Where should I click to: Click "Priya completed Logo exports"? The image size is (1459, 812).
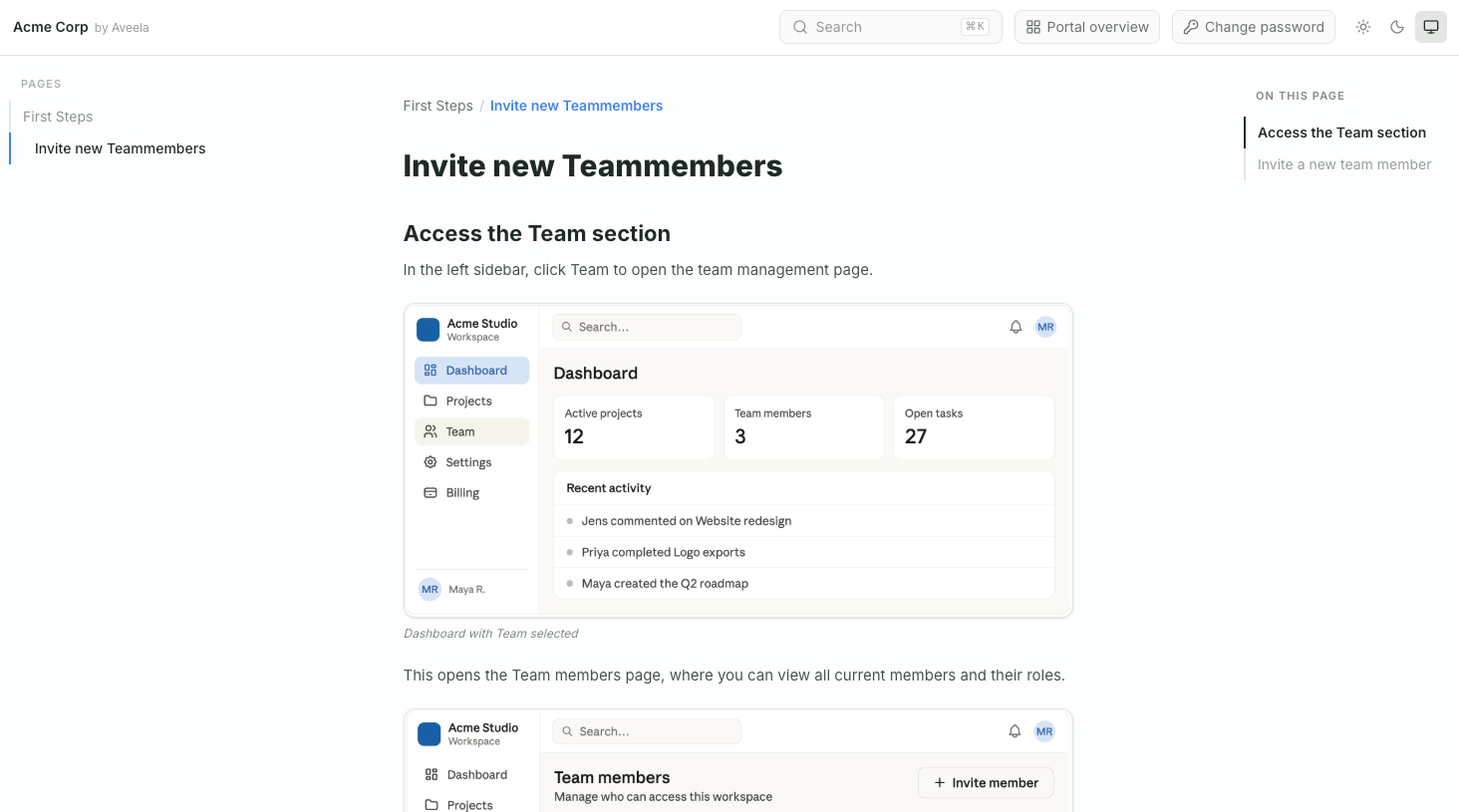(x=664, y=552)
